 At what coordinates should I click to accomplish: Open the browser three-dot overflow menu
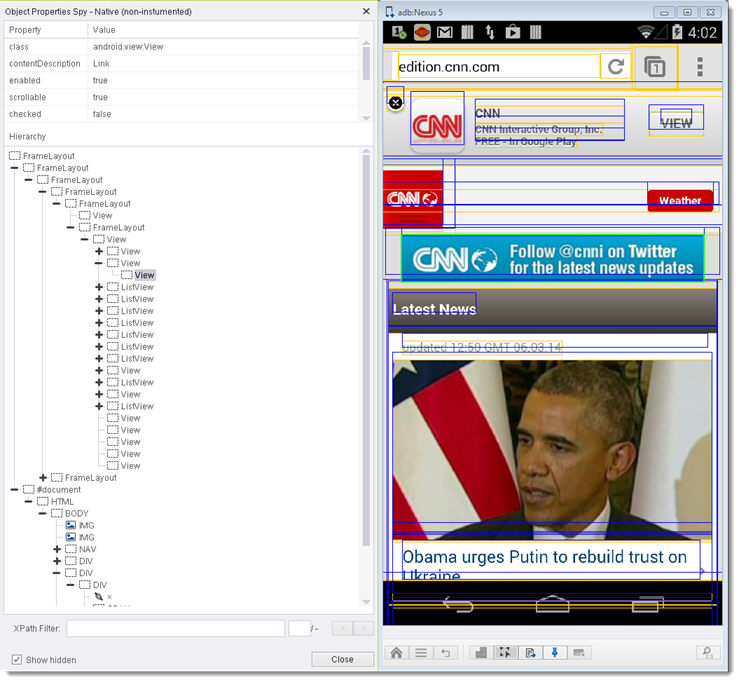[x=700, y=67]
